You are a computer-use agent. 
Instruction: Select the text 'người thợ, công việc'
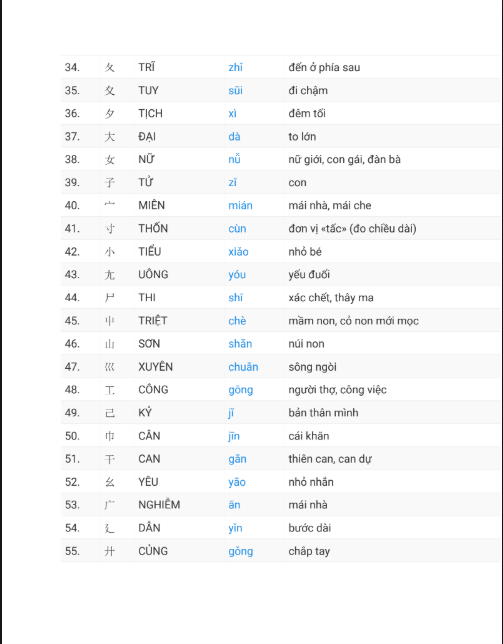tap(337, 390)
